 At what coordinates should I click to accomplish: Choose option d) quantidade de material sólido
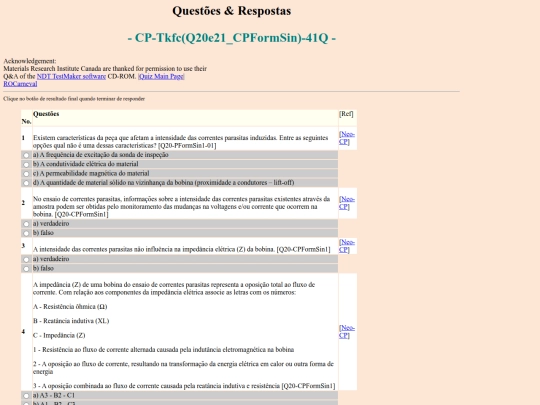[26, 183]
